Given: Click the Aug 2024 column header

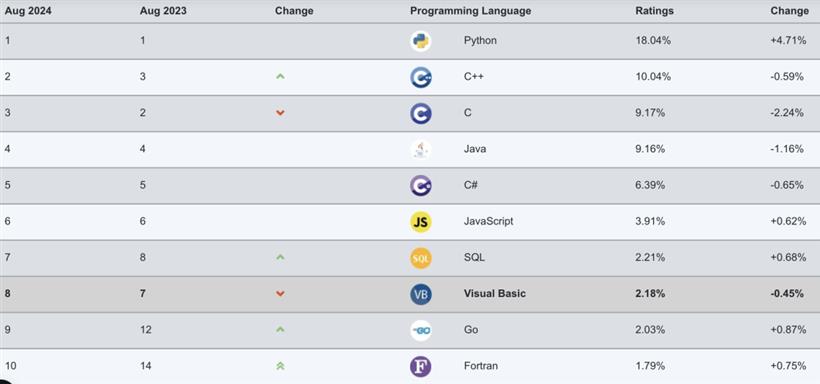Looking at the screenshot, I should click(28, 11).
